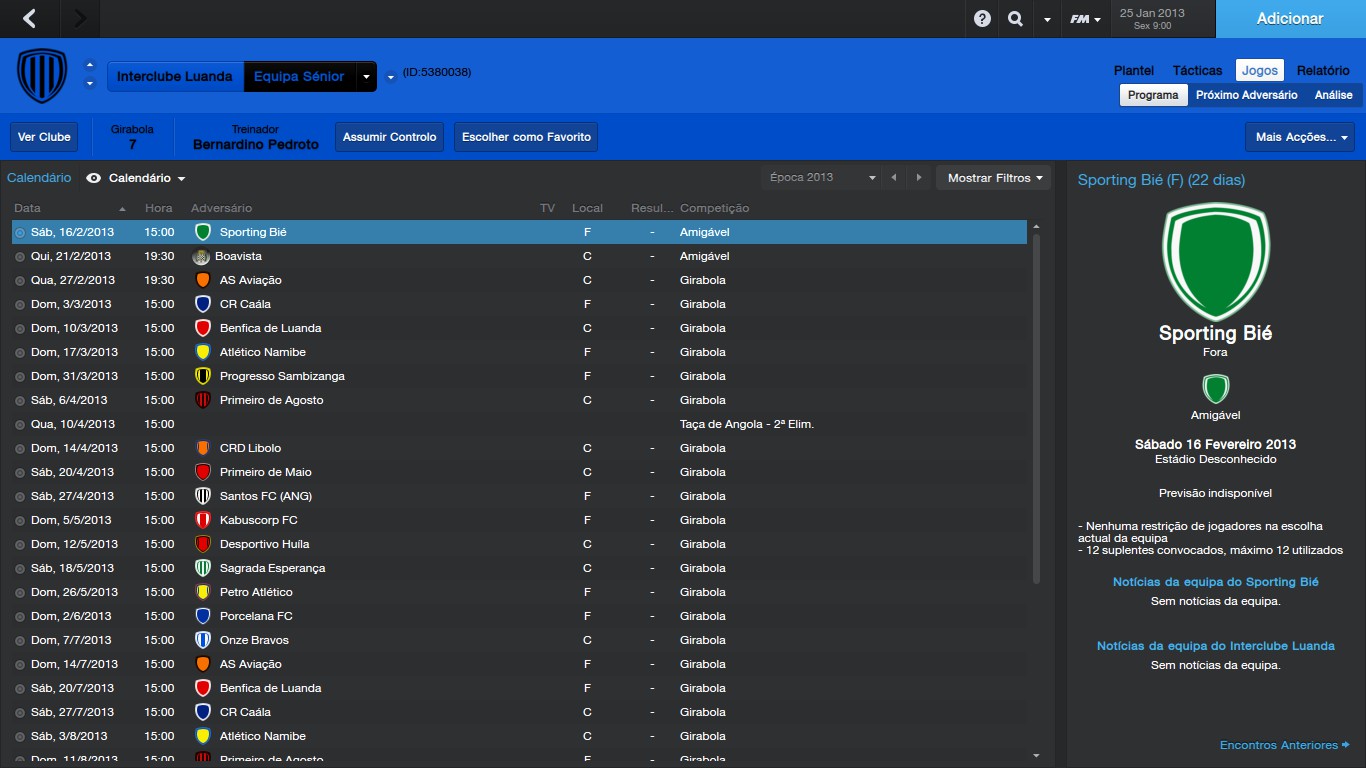Click the Desportivo Huíla badge
The height and width of the screenshot is (768, 1366).
[203, 544]
